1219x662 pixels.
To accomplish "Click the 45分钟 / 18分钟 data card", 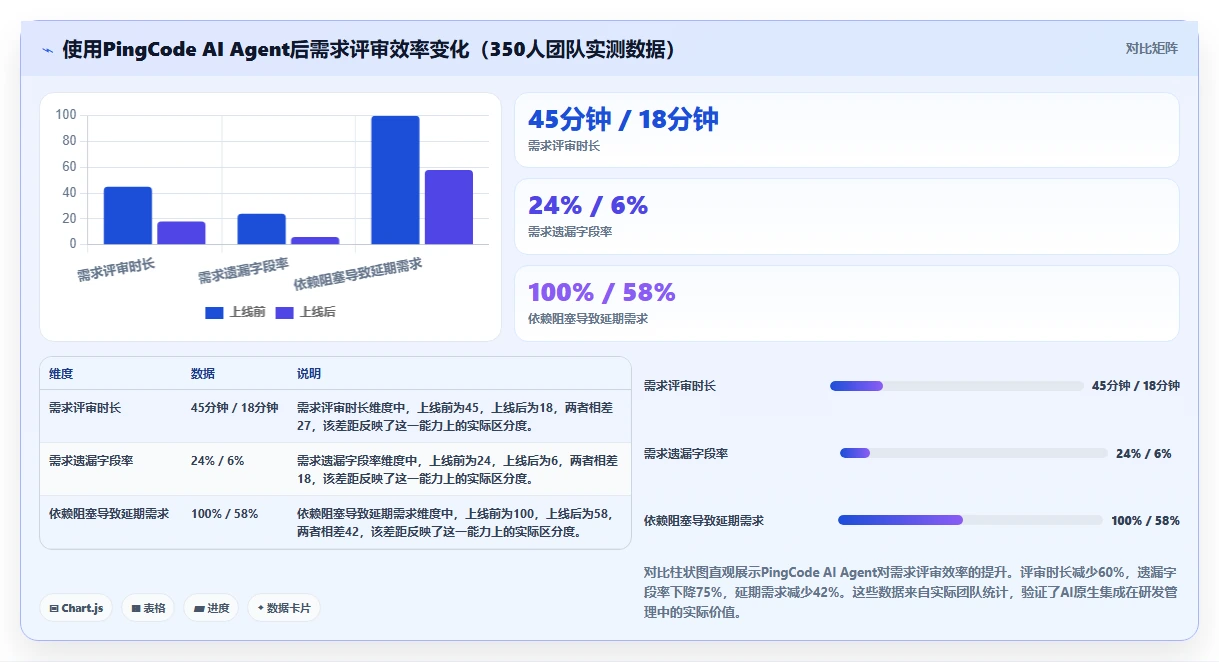I will click(847, 130).
